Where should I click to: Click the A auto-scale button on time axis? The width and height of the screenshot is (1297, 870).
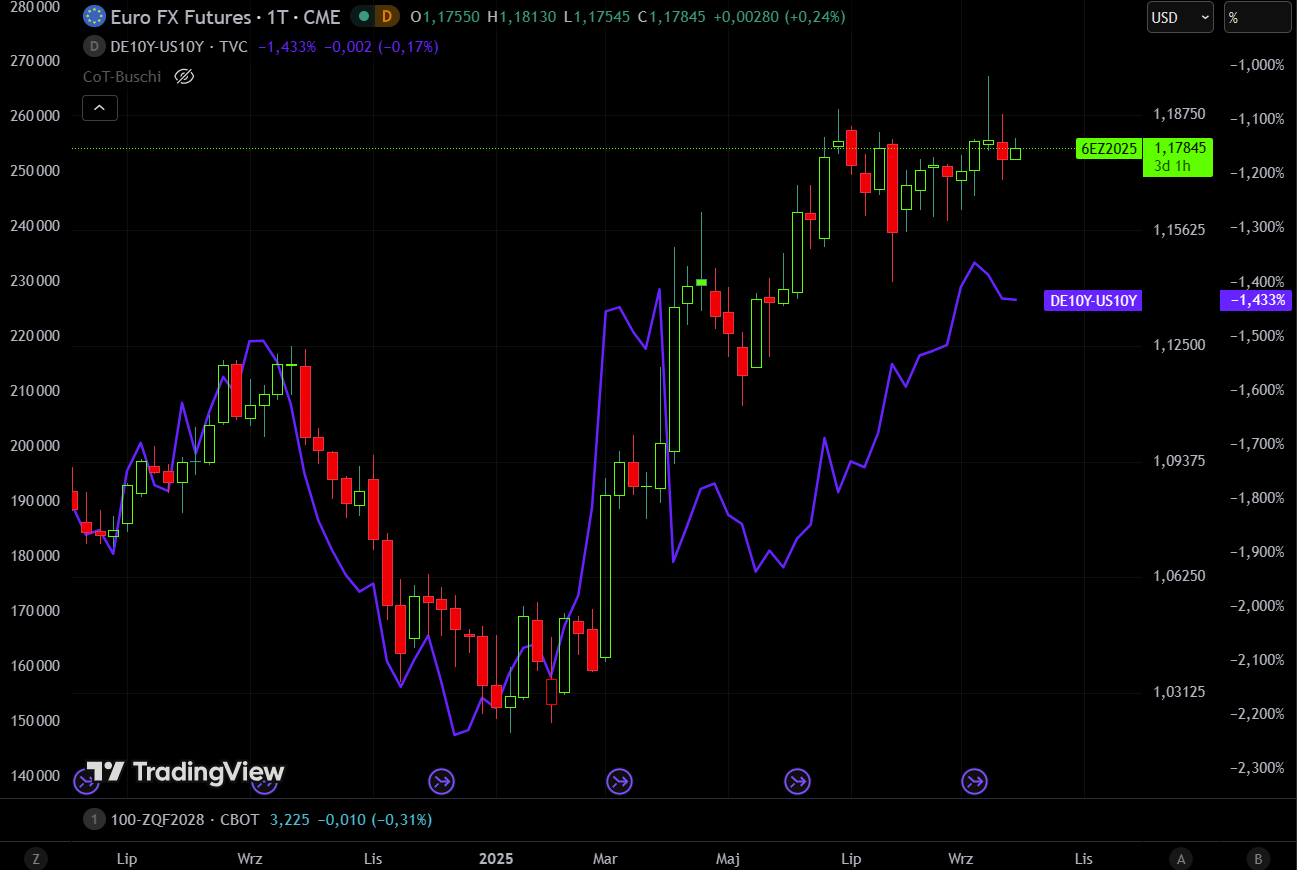coord(1181,858)
